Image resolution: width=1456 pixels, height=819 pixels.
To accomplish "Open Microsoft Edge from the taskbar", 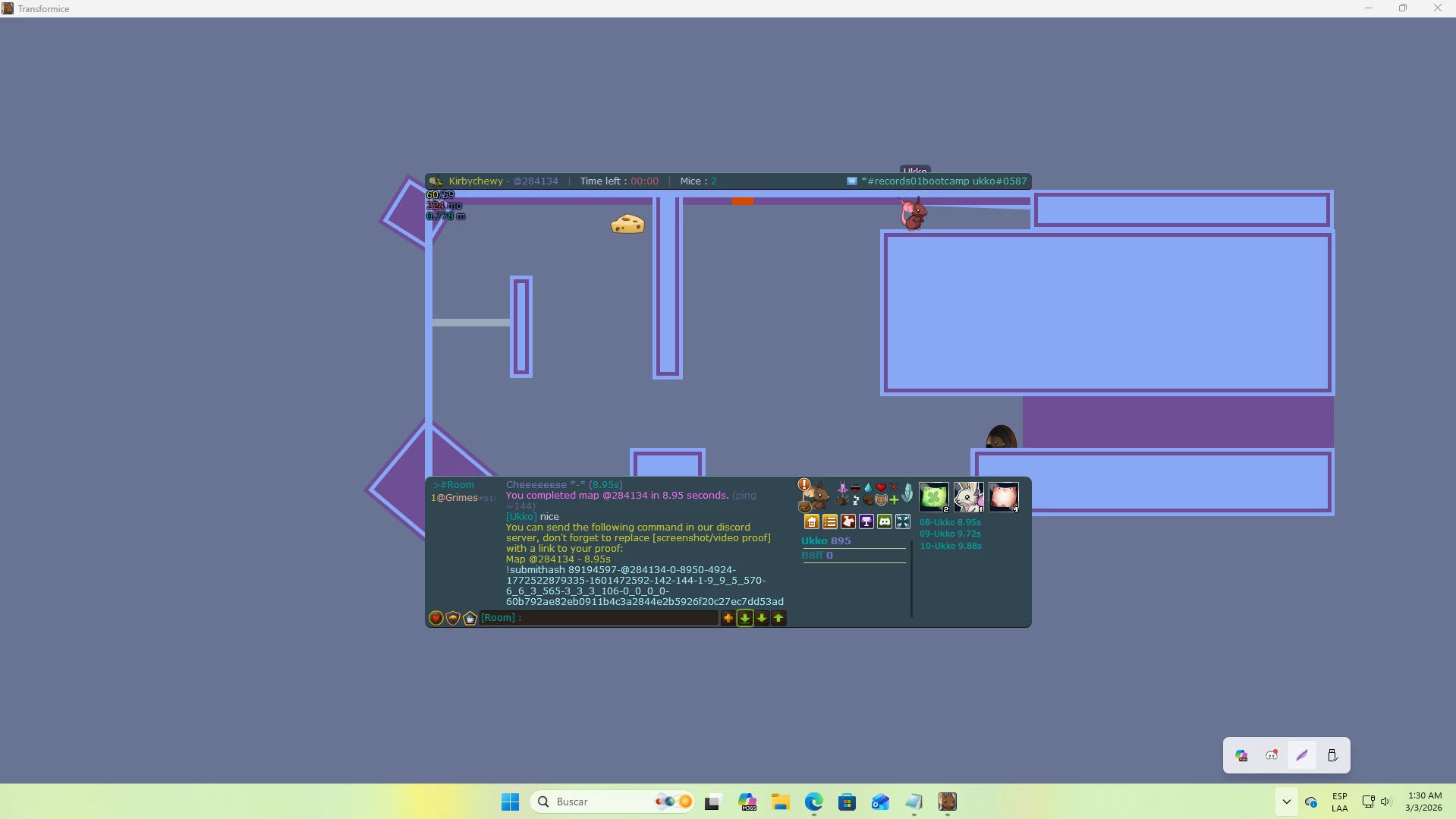I will (x=814, y=802).
